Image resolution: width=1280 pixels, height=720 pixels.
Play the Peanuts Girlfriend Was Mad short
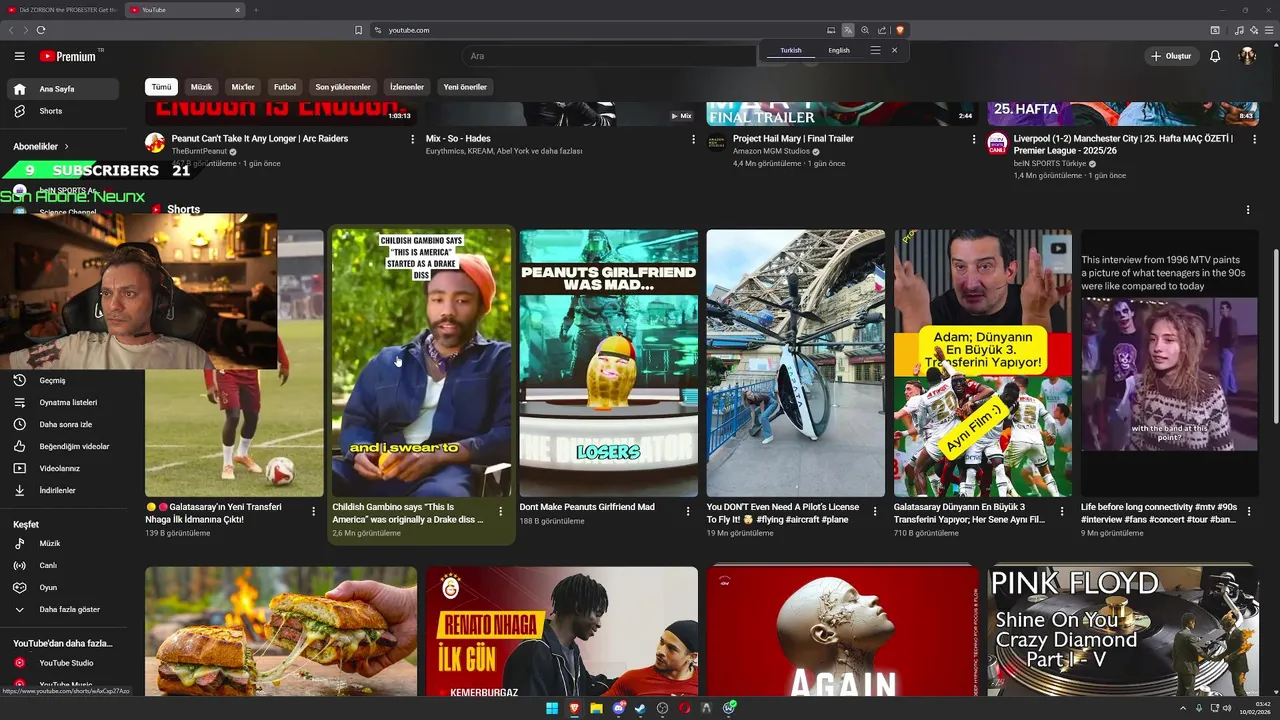click(608, 363)
